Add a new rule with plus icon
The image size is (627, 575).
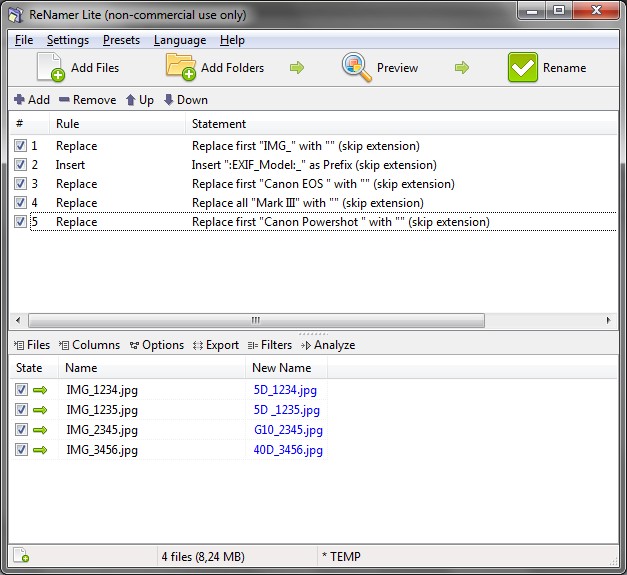pyautogui.click(x=31, y=100)
